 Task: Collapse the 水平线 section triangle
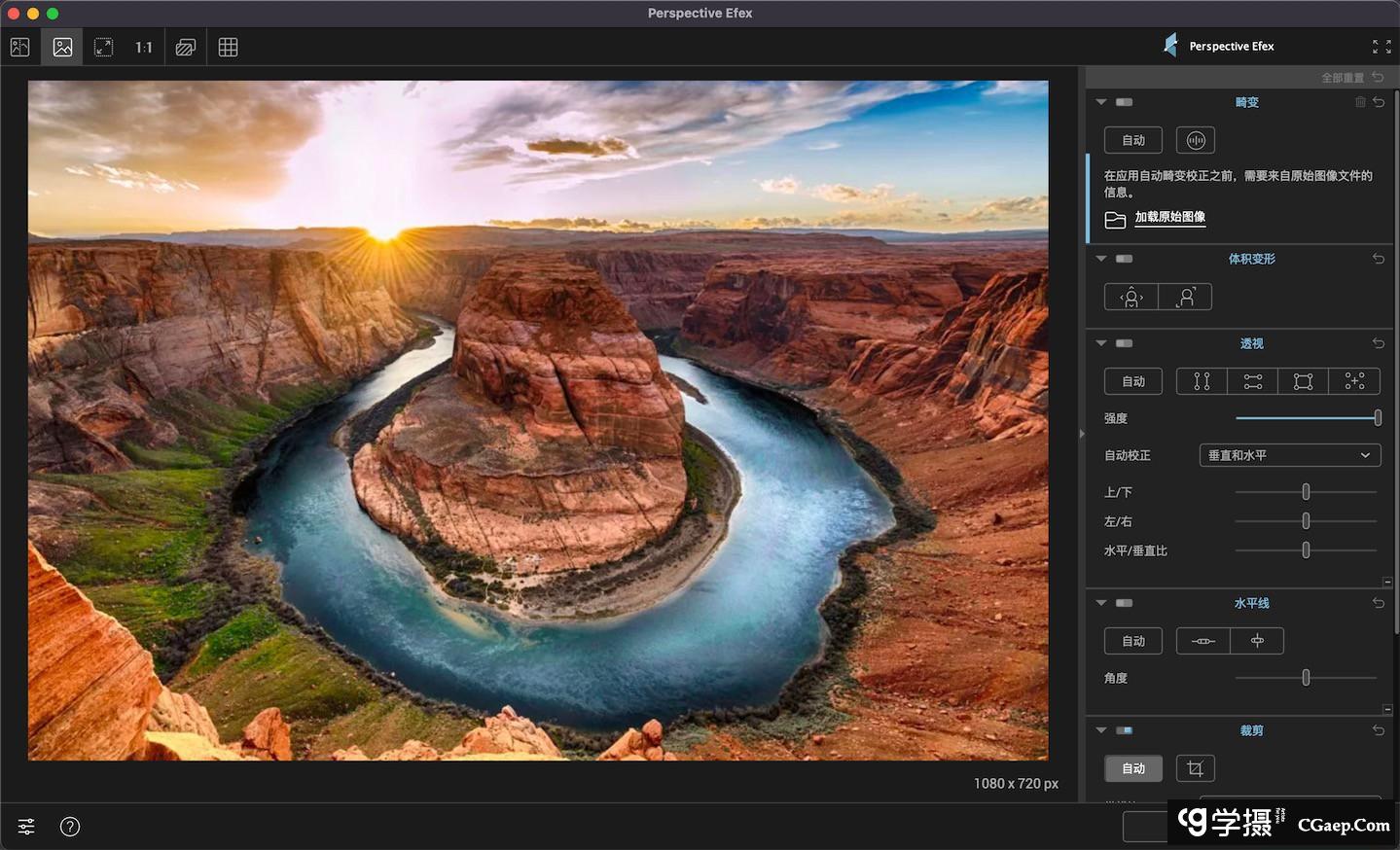[x=1101, y=603]
